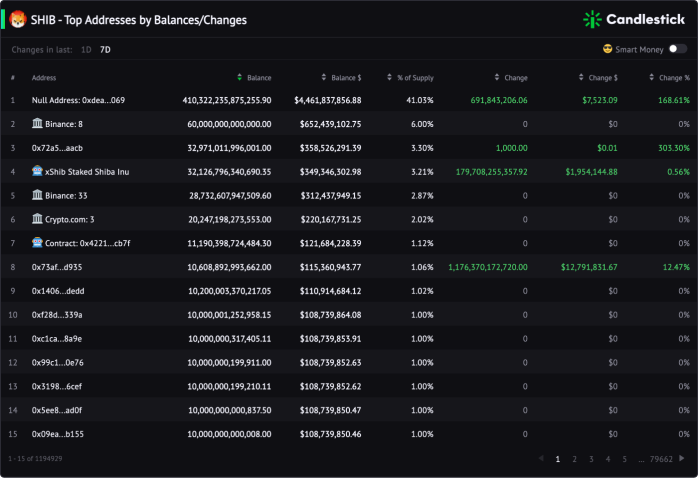Viewport: 698px width, 478px height.
Task: Click the robot icon beside Contract: 0x4221...cb7f
Action: click(x=37, y=243)
